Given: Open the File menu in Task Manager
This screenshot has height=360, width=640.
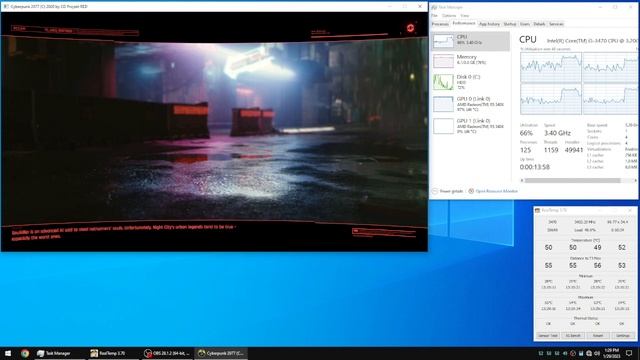Looking at the screenshot, I should pos(434,16).
